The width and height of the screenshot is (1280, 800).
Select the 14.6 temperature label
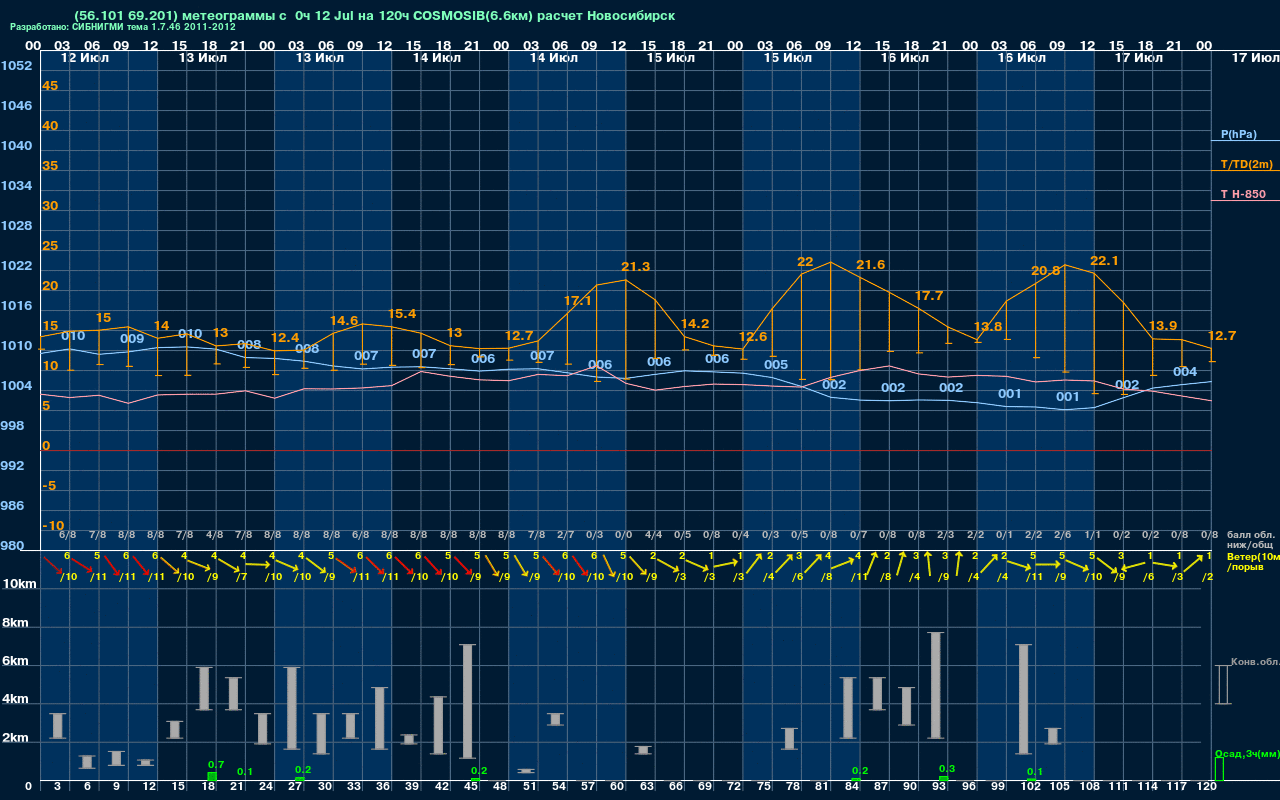344,321
